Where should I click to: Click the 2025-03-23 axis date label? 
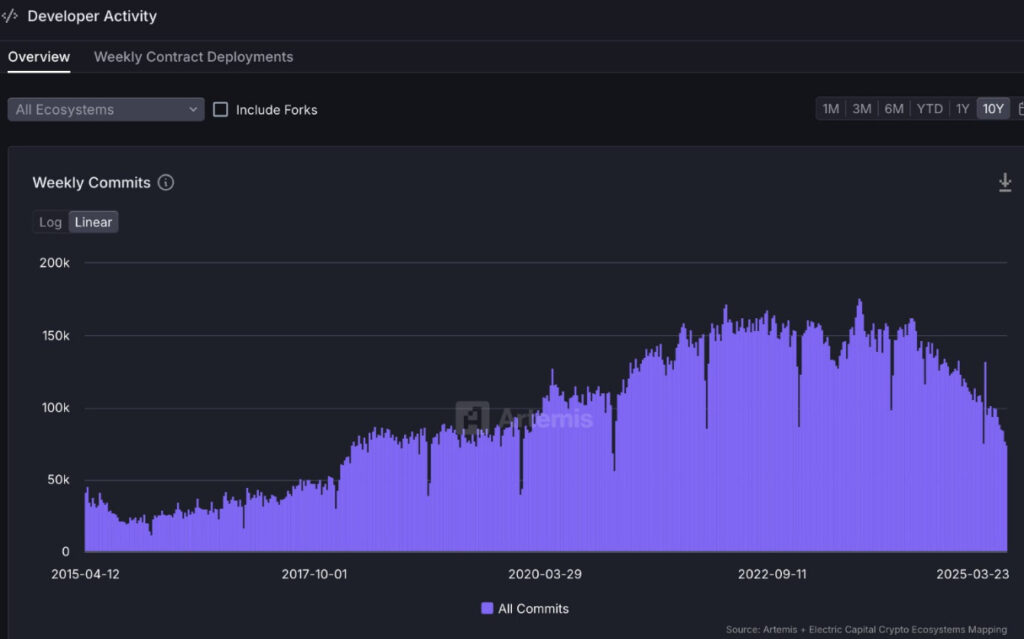972,574
